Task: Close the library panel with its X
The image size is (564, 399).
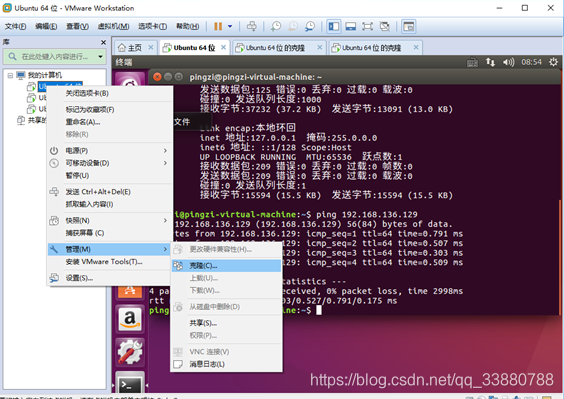Action: [x=104, y=42]
